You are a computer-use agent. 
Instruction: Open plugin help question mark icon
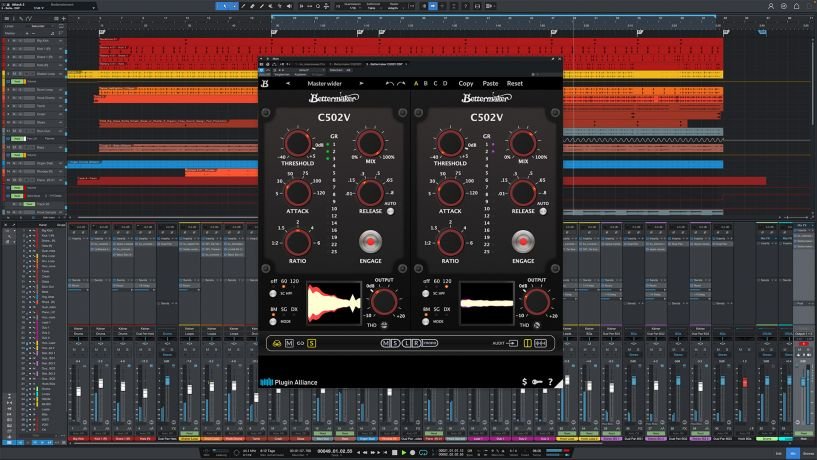pyautogui.click(x=549, y=381)
